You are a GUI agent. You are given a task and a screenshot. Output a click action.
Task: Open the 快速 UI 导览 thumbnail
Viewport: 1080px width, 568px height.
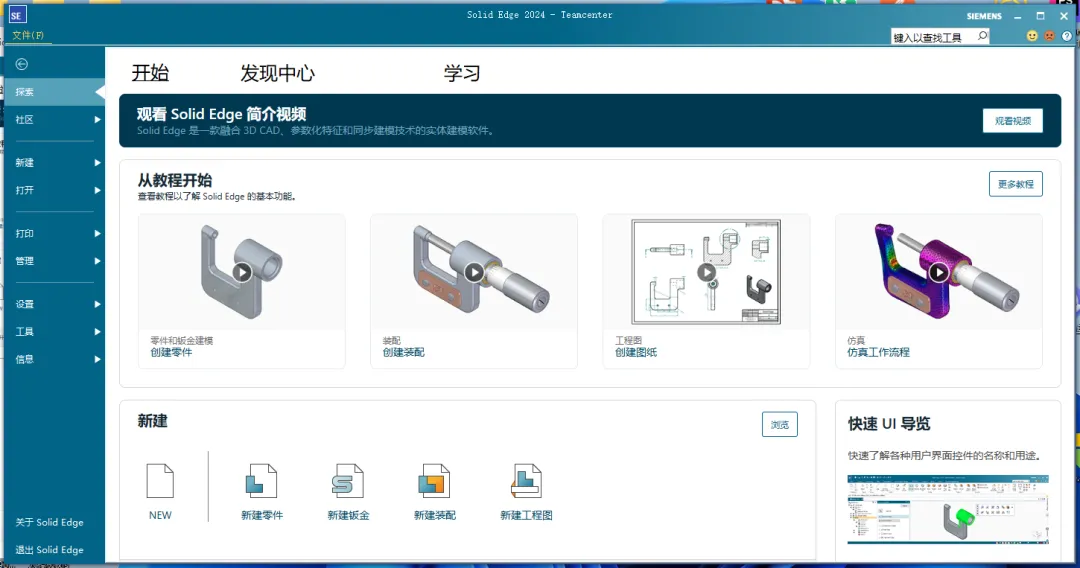[x=948, y=509]
